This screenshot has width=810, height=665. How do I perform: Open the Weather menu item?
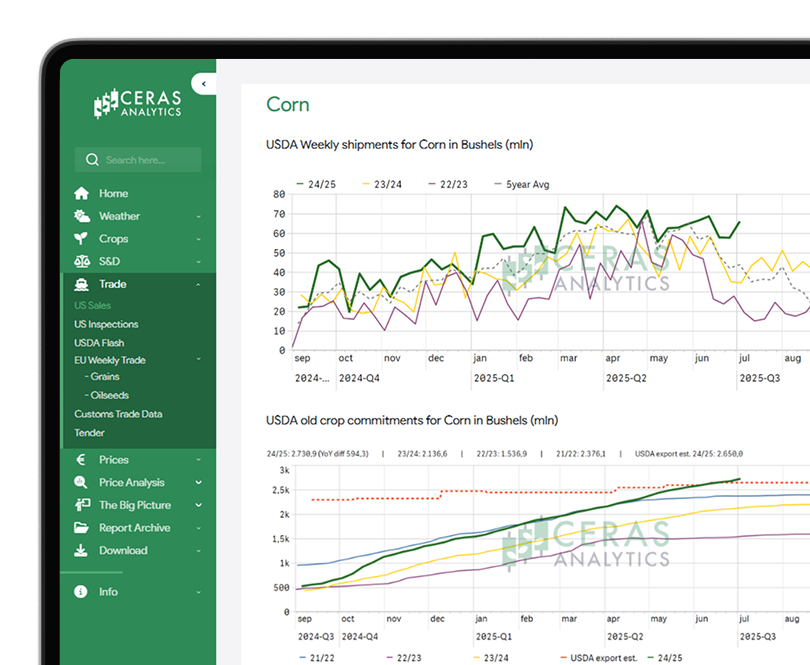click(x=119, y=216)
